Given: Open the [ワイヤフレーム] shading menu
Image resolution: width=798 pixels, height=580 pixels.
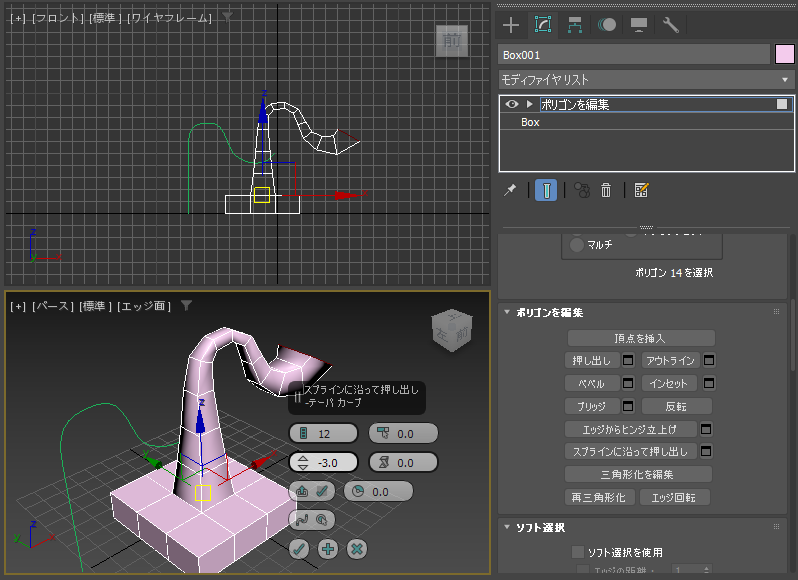Looking at the screenshot, I should click(169, 18).
